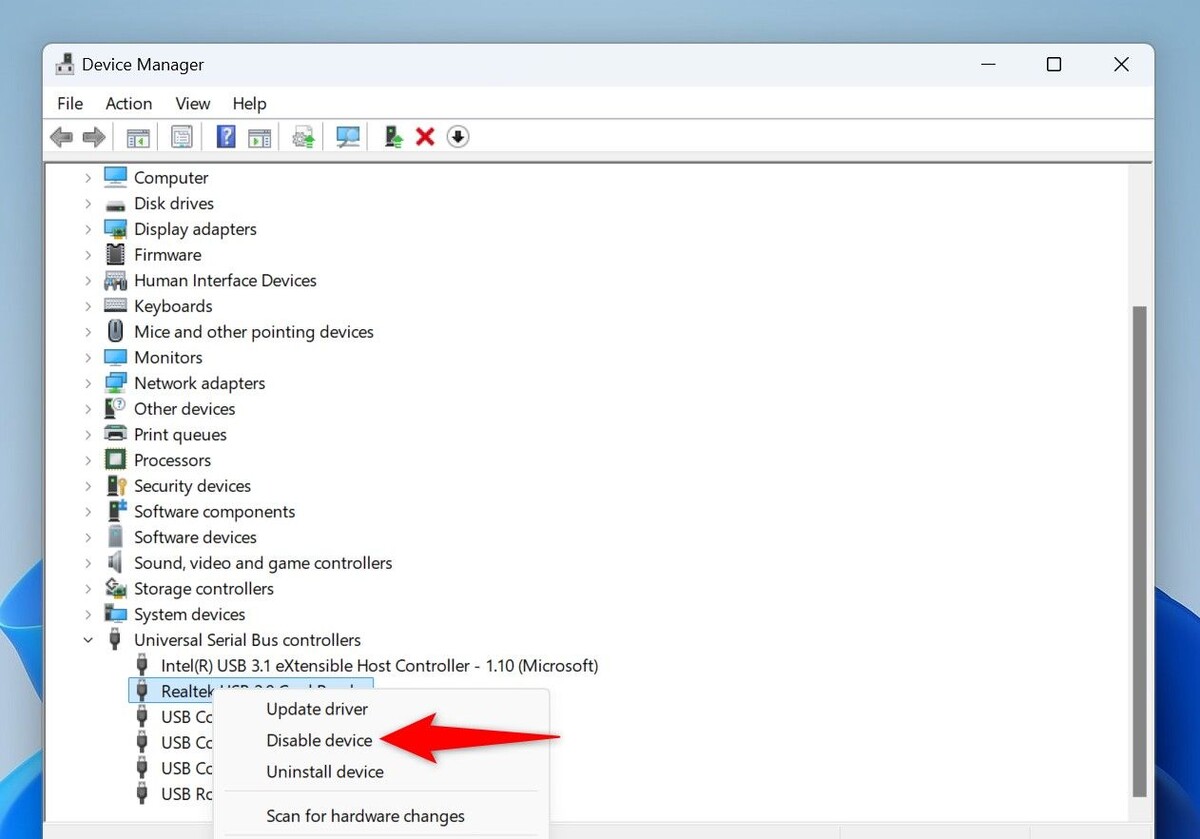Expand the Processors node chevron

coord(88,460)
